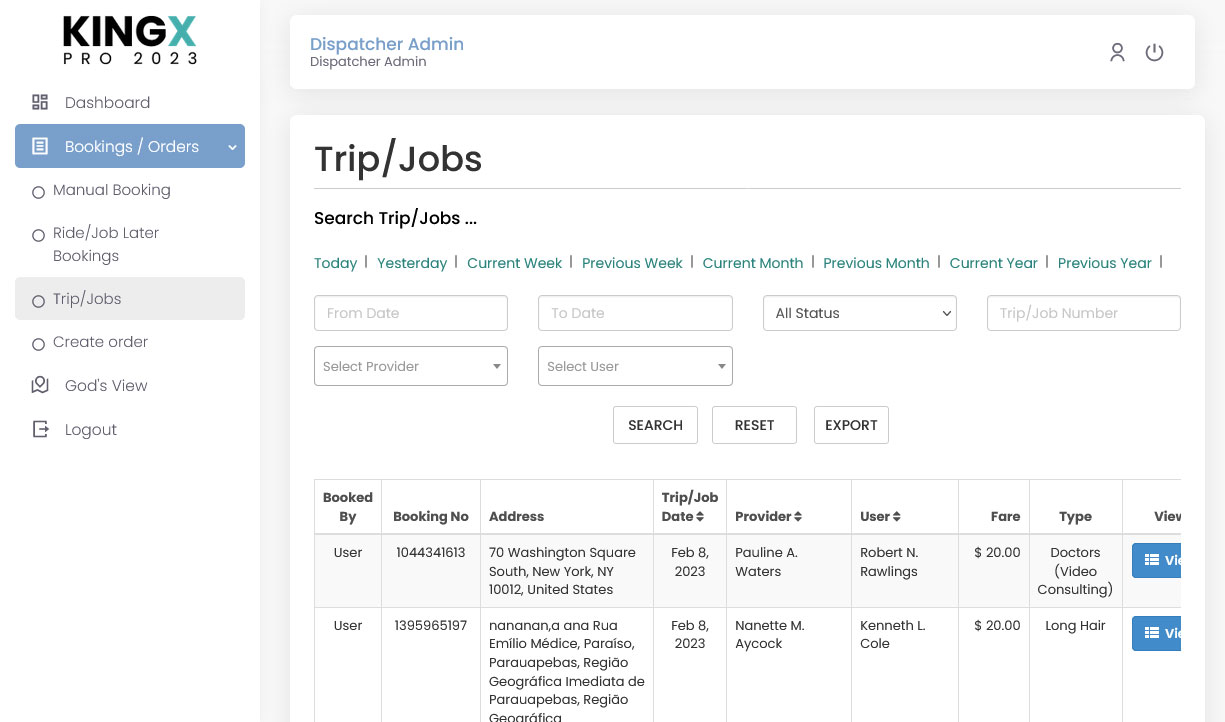Sort by Trip/Job Date column arrows
Viewport: 1225px width, 722px height.
pyautogui.click(x=700, y=517)
